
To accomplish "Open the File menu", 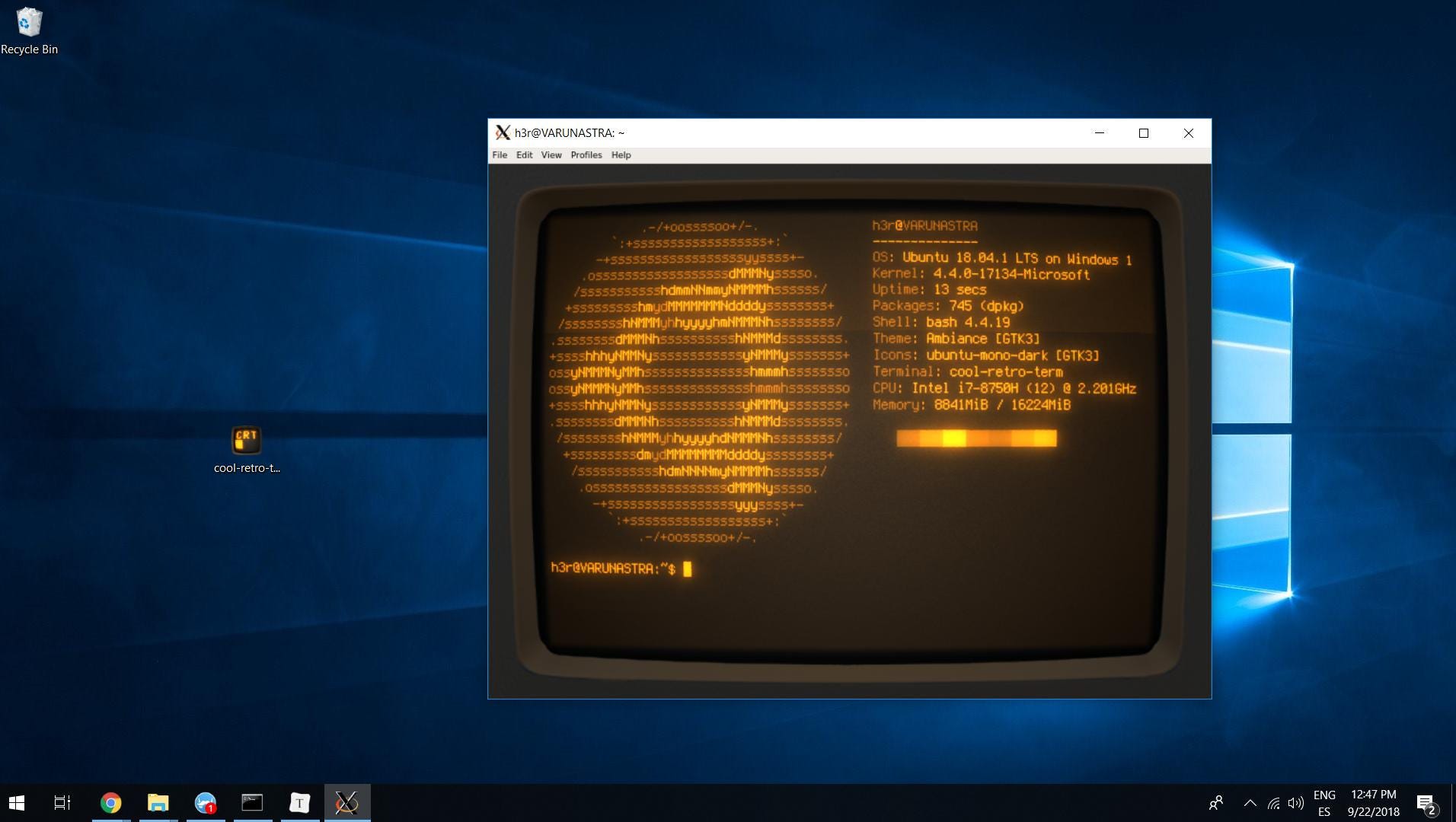I will (x=500, y=155).
